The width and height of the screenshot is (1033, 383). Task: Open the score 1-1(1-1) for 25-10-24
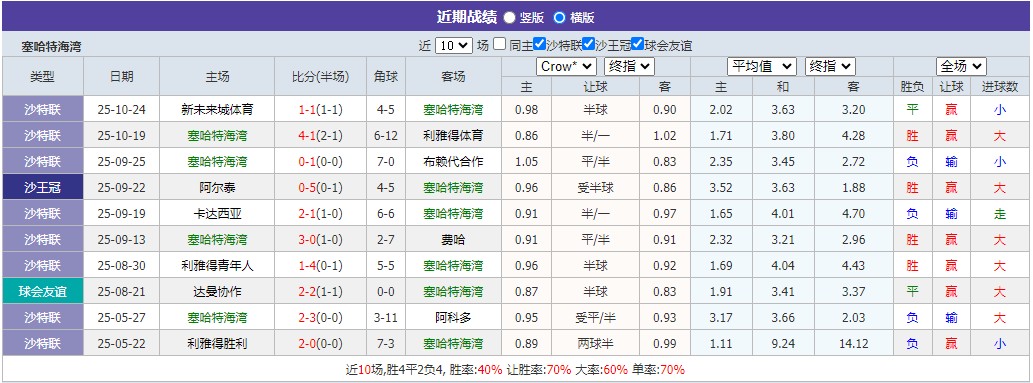320,109
